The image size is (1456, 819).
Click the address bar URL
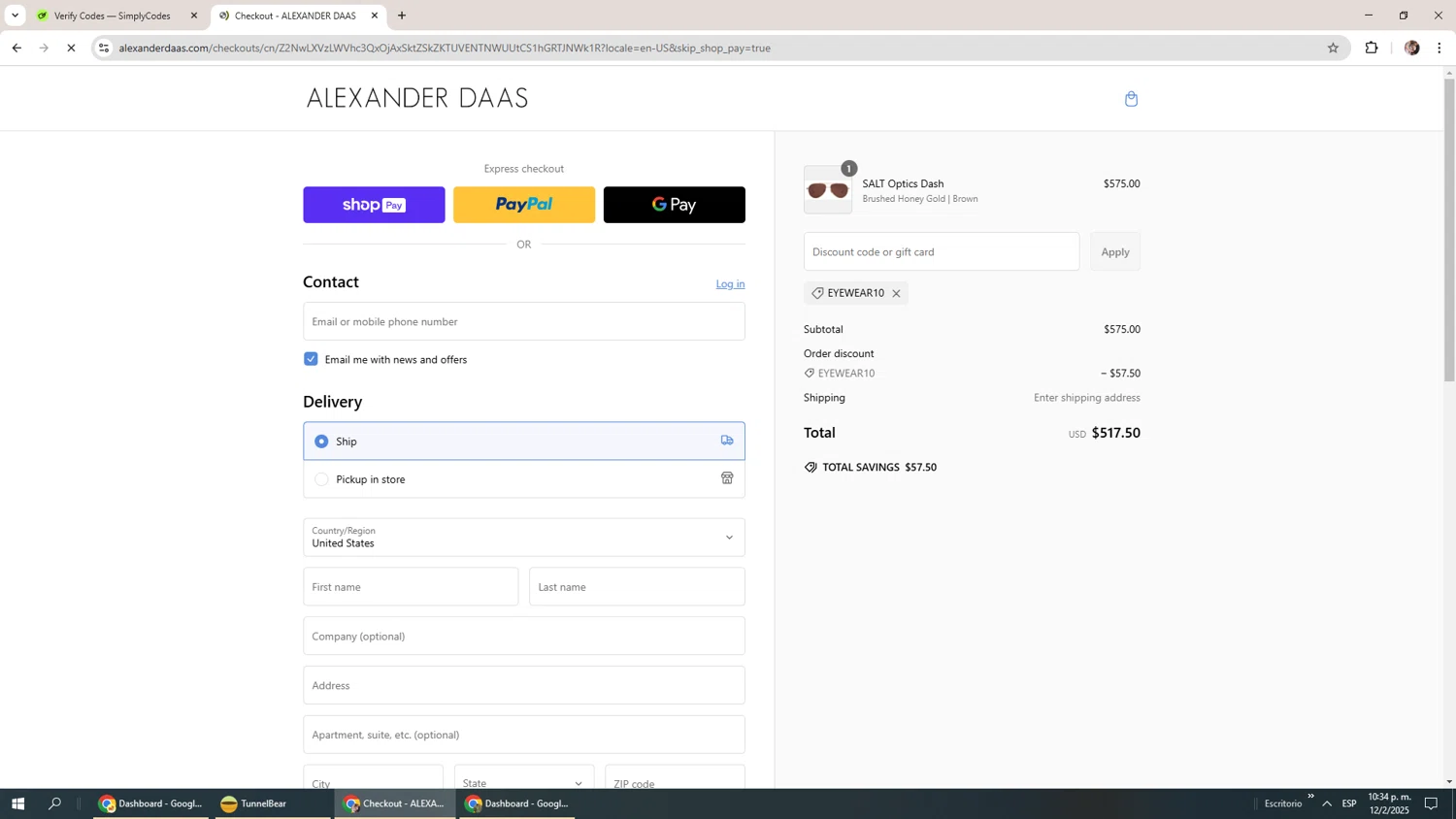coord(445,48)
